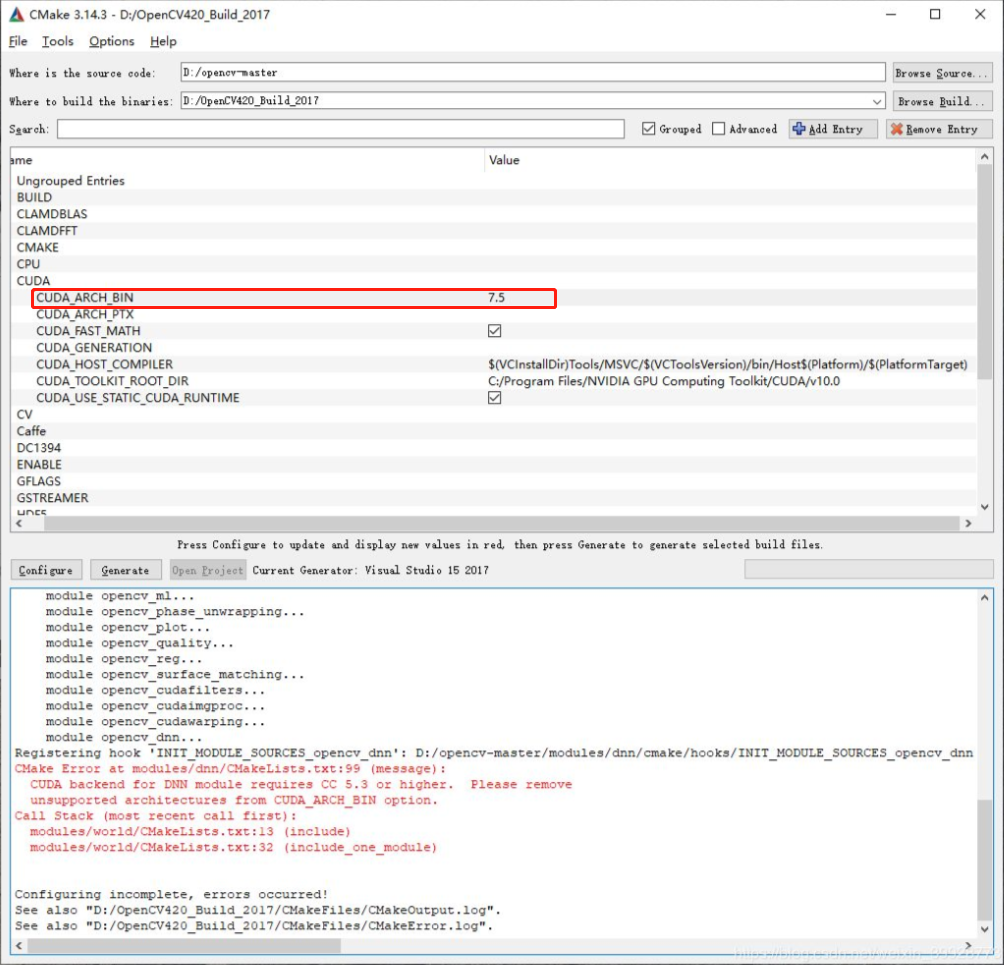Click the grayed Open Project button

[207, 569]
